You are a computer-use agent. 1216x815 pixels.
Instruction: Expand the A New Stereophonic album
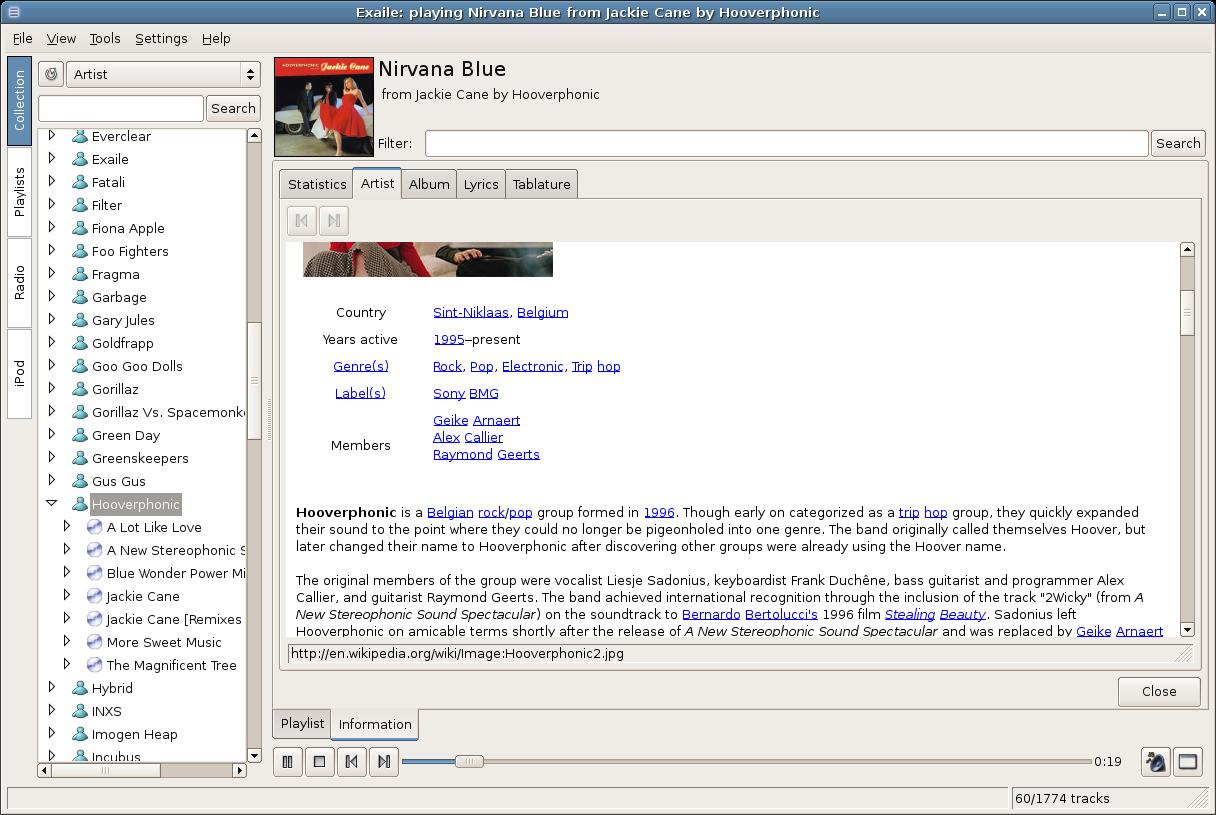click(x=67, y=550)
